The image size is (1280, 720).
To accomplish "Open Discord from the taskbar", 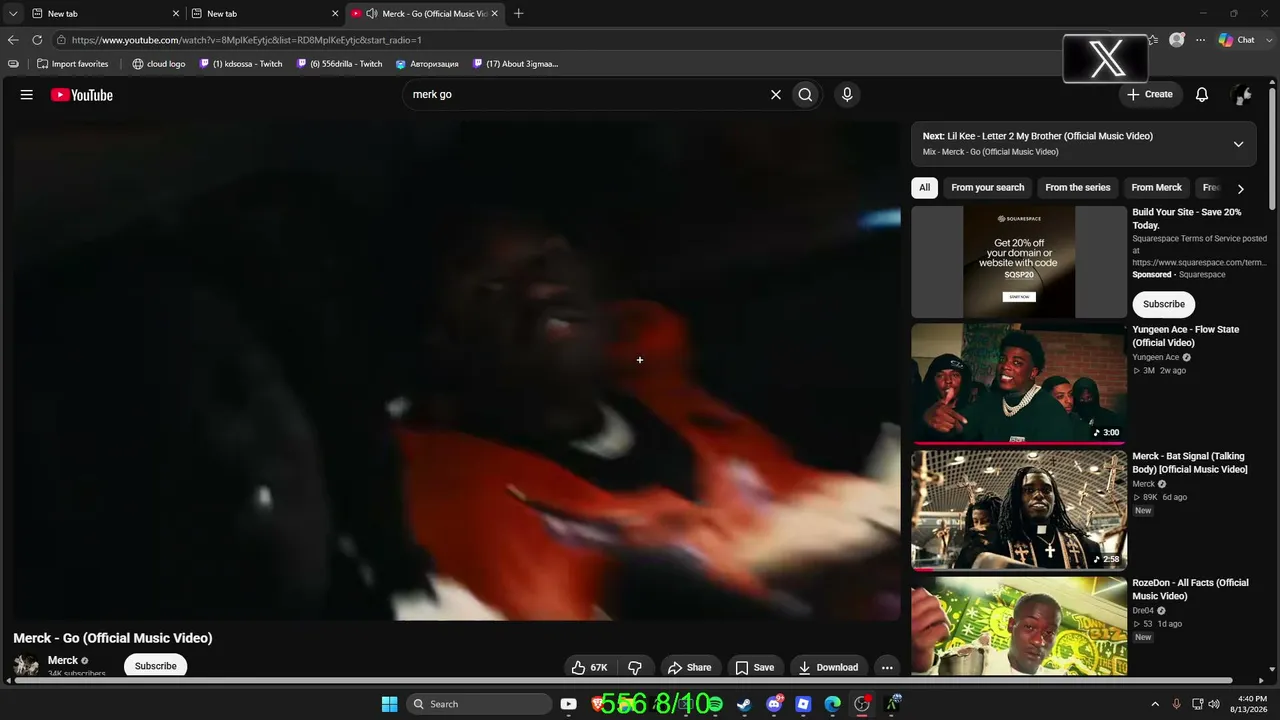I will point(773,704).
